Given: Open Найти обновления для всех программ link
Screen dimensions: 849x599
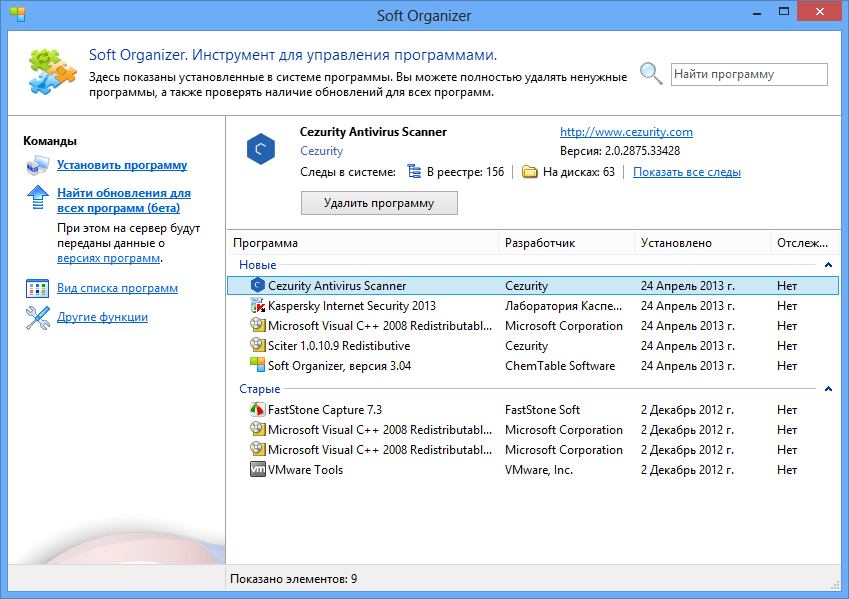Looking at the screenshot, I should (124, 200).
